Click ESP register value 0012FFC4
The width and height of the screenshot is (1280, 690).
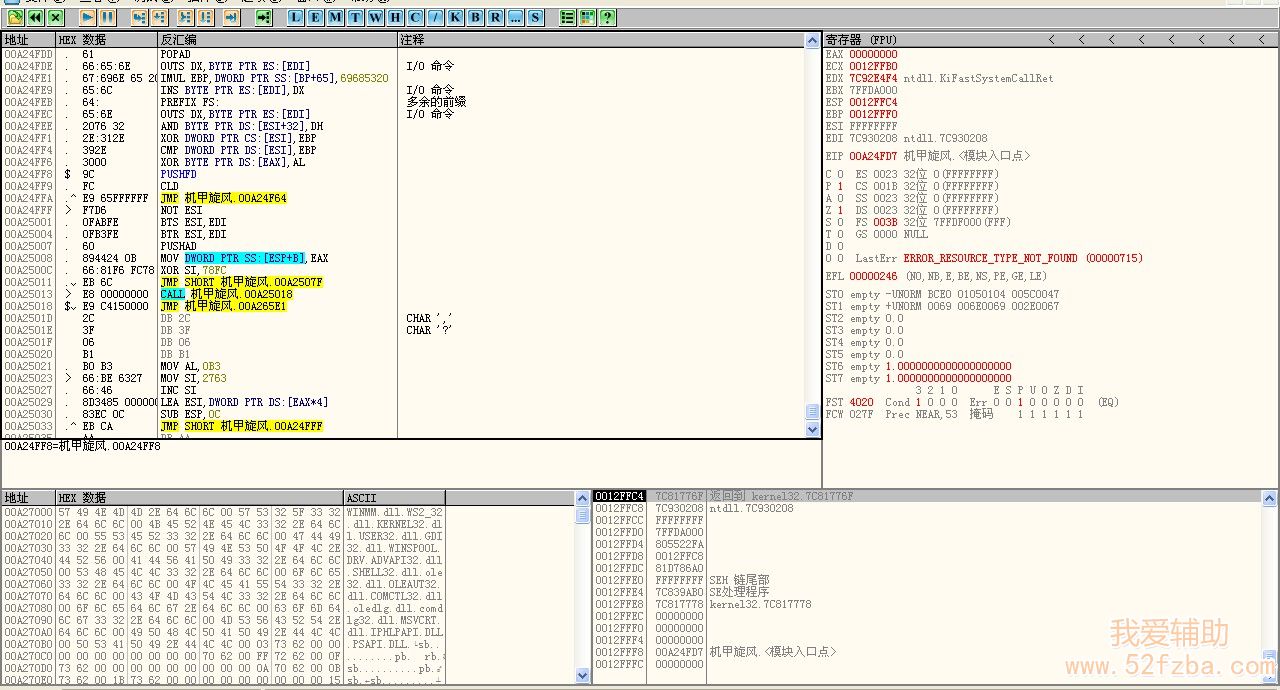point(873,102)
